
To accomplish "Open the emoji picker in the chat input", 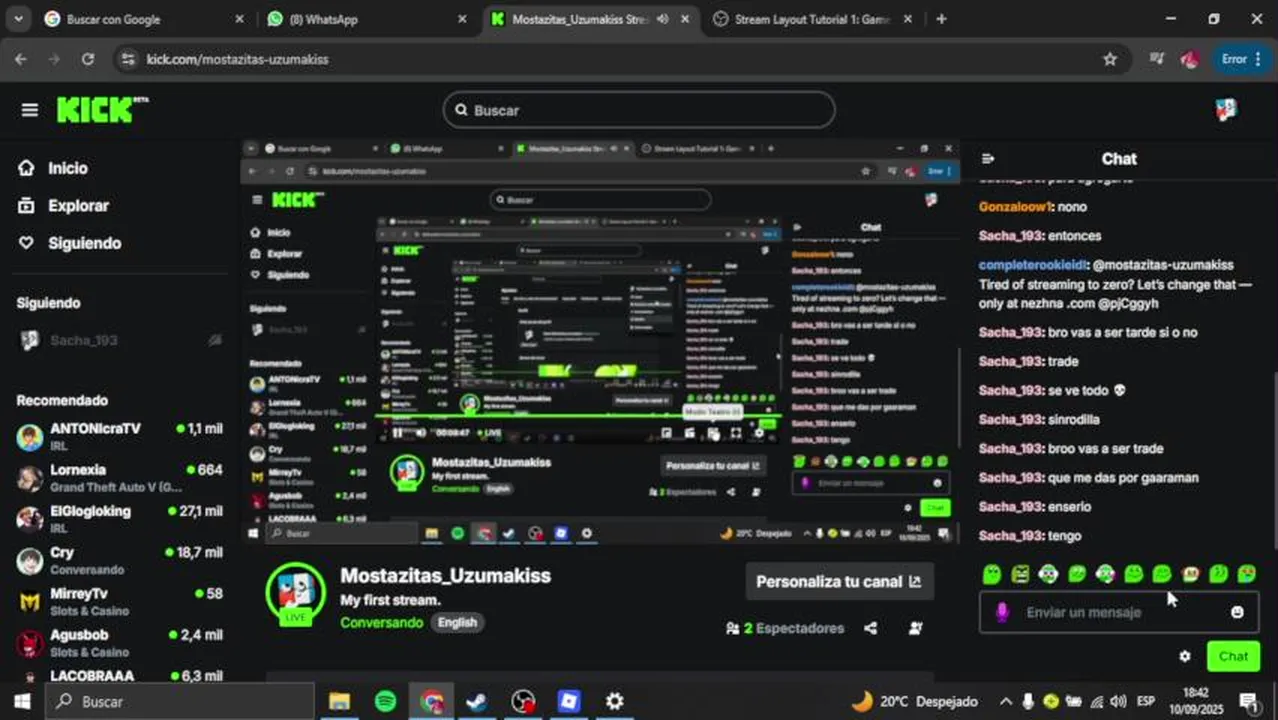I will 1237,612.
